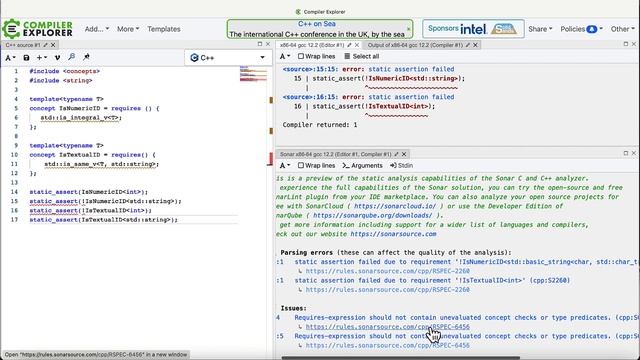Screen dimensions: 640x360
Task: Open CppInsights with the magnifier icon
Action: pos(71,57)
